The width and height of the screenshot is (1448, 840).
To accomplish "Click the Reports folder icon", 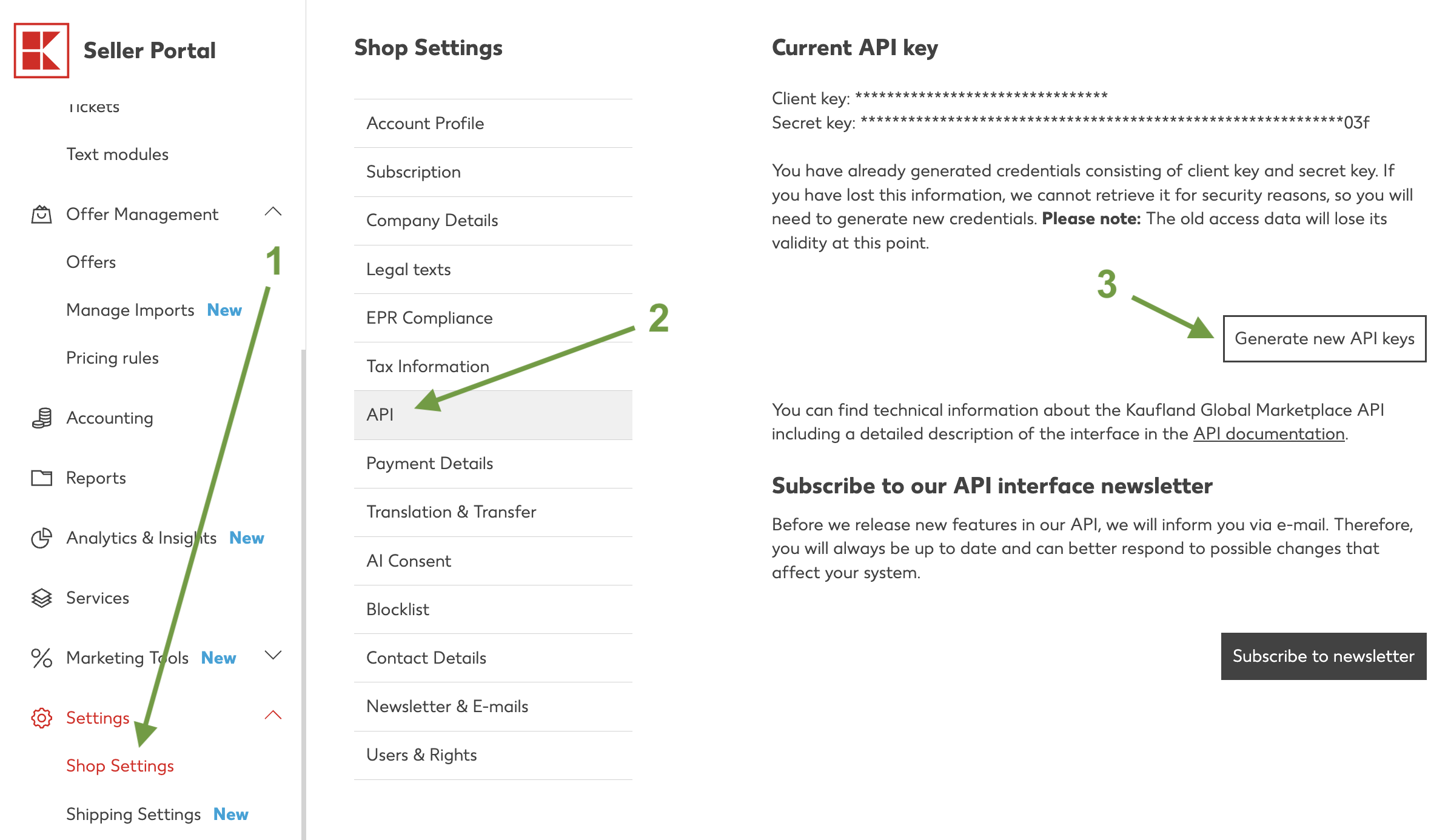I will 41,478.
